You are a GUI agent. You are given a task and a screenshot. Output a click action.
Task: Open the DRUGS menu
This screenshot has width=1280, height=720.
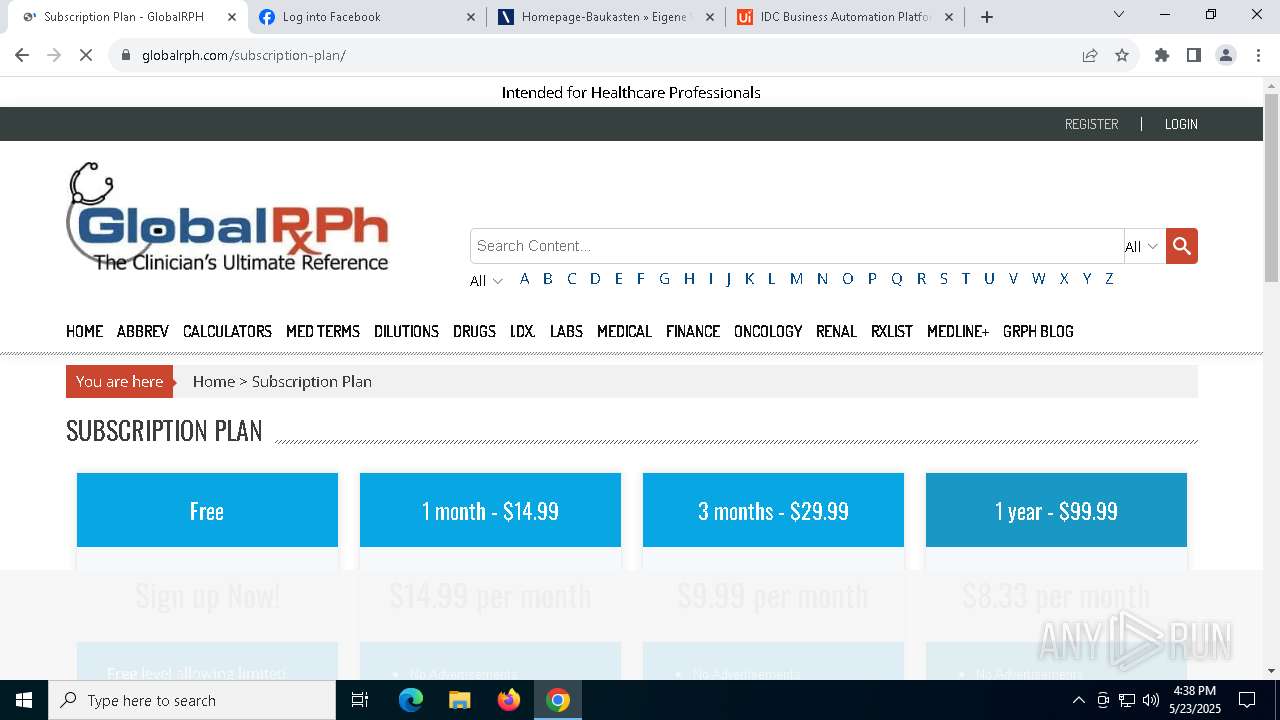pos(474,331)
